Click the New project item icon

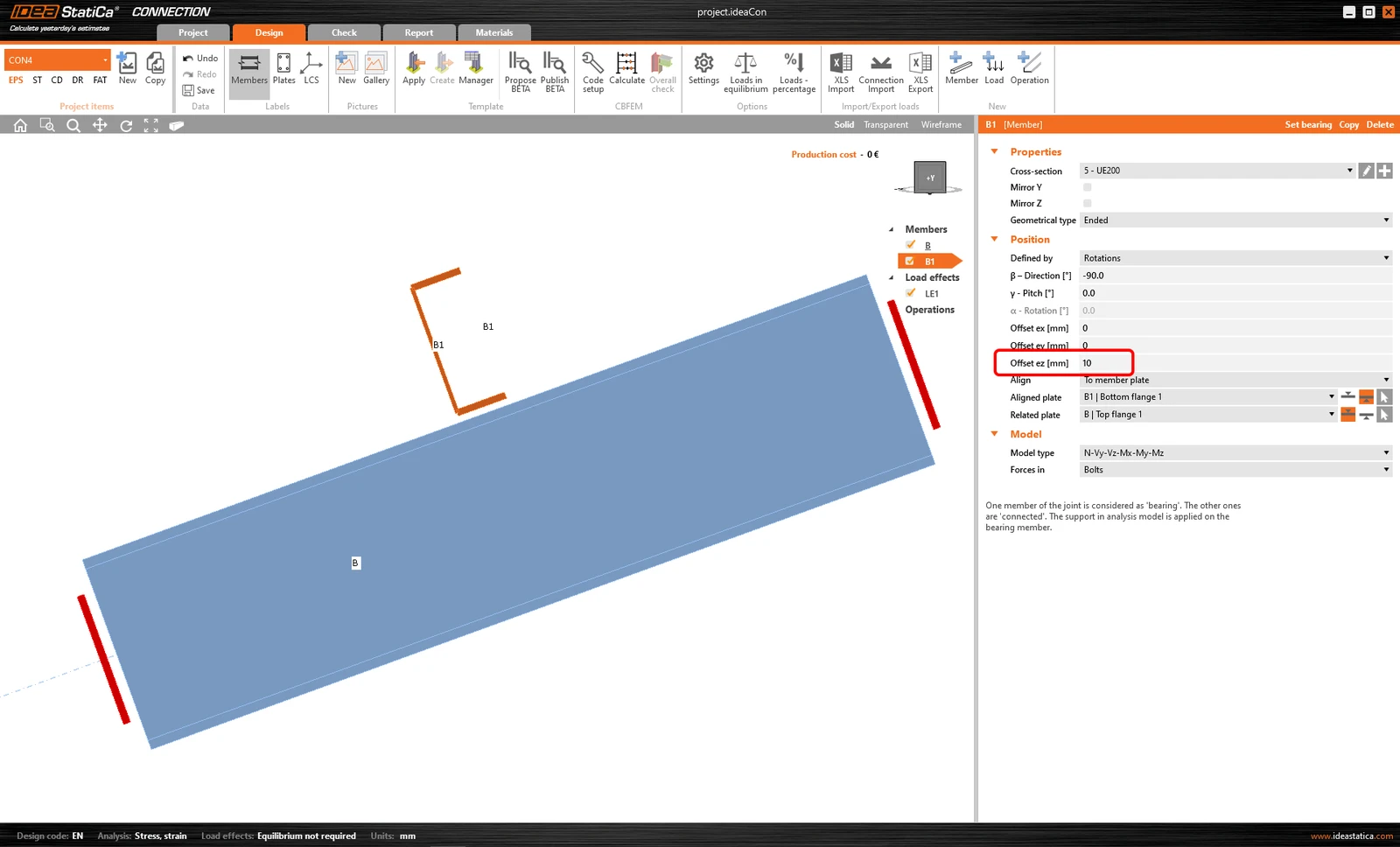[x=128, y=68]
